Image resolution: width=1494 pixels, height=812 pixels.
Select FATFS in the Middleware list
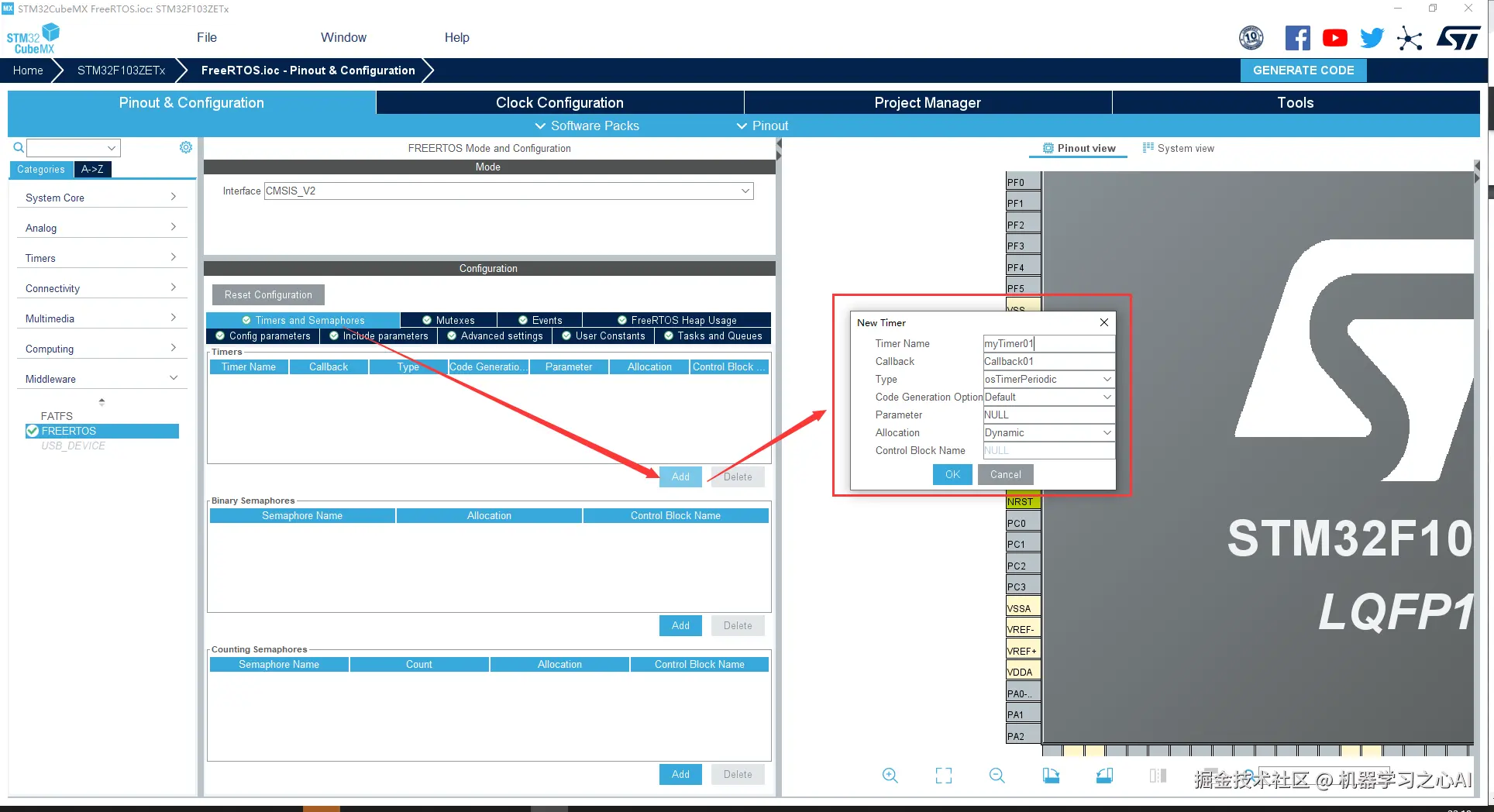click(x=57, y=416)
